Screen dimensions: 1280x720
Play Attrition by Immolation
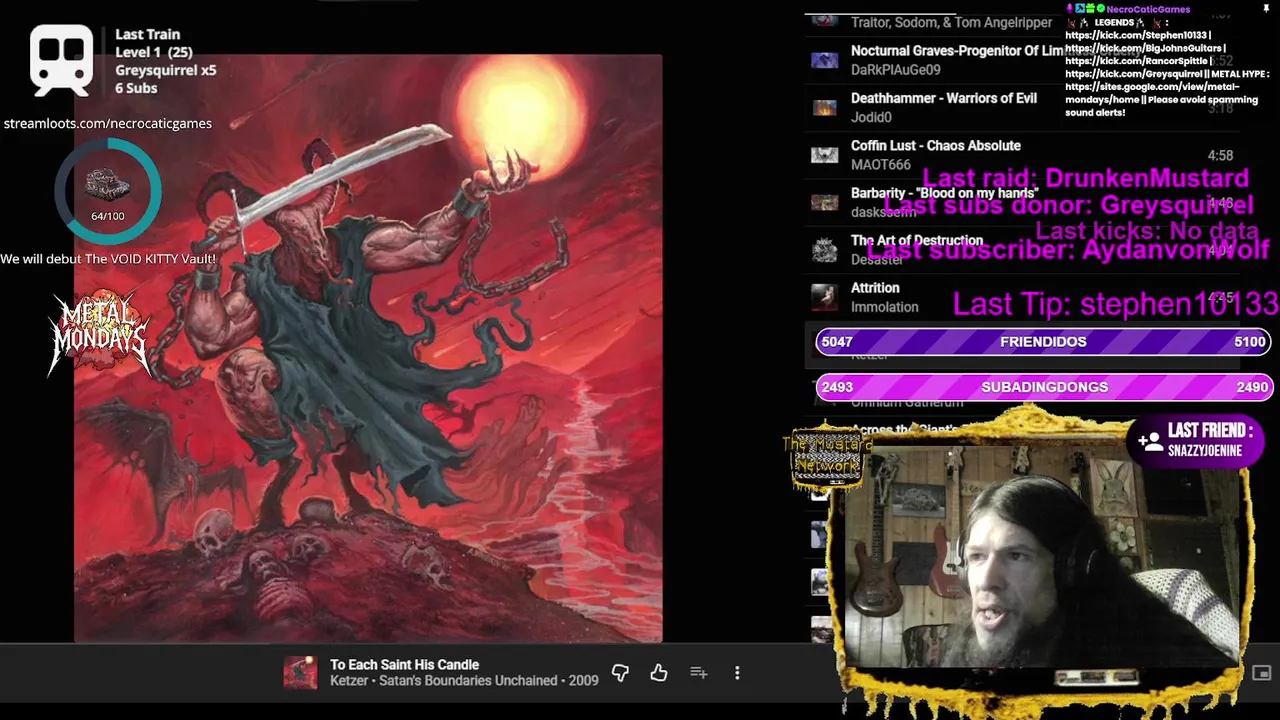pyautogui.click(x=875, y=288)
